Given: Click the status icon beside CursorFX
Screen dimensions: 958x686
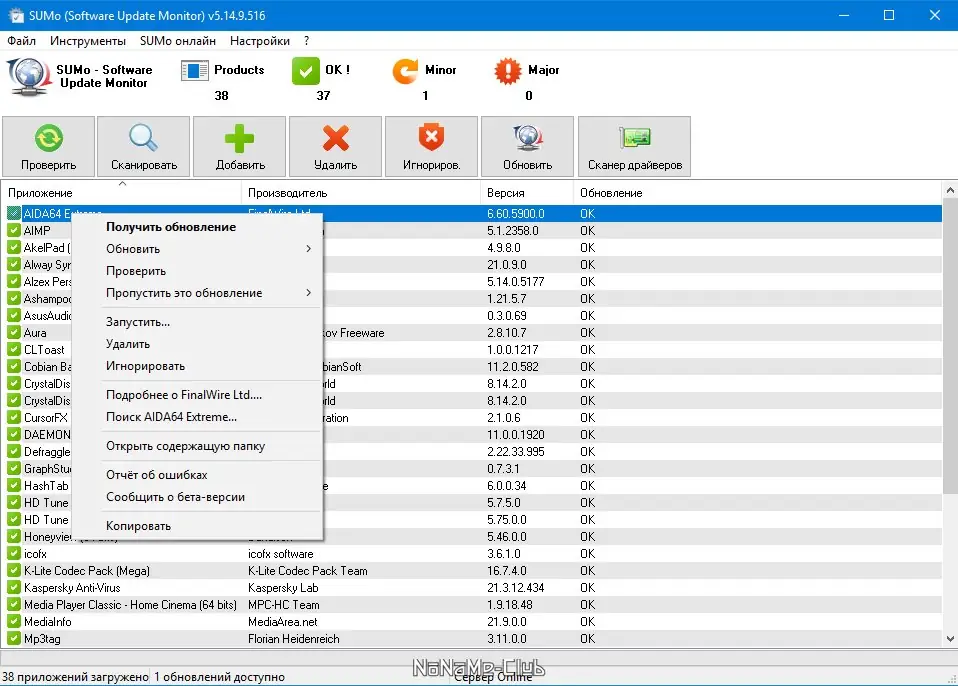Looking at the screenshot, I should 14,417.
